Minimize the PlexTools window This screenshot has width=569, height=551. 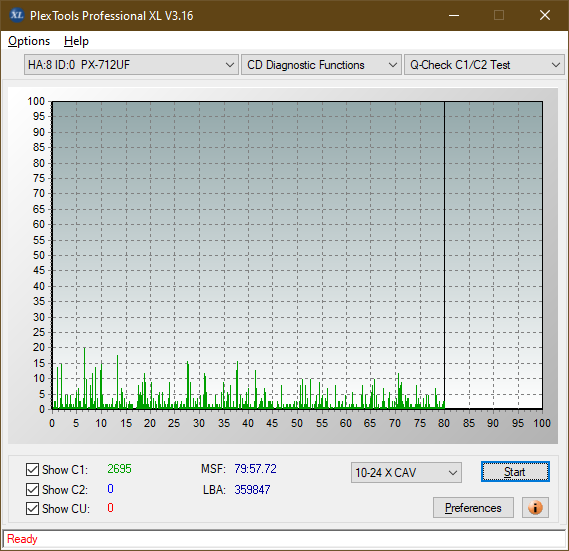pos(454,15)
